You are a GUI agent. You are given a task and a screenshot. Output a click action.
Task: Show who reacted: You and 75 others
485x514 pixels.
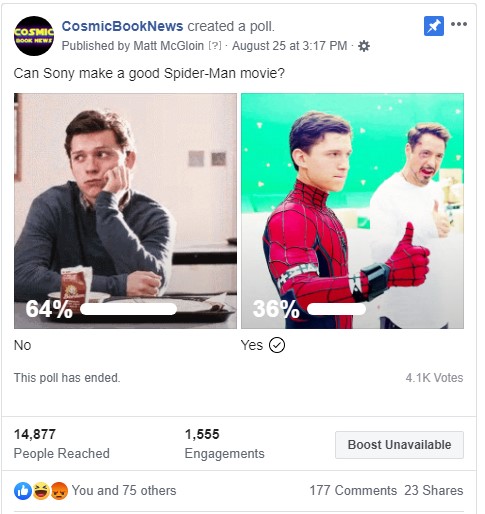pyautogui.click(x=124, y=491)
